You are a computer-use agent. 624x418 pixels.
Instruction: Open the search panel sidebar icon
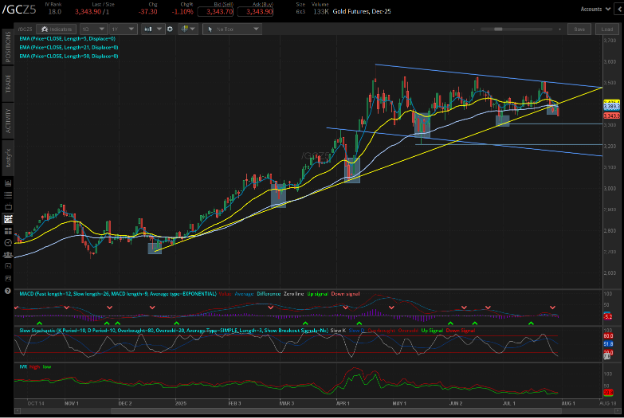[8, 266]
